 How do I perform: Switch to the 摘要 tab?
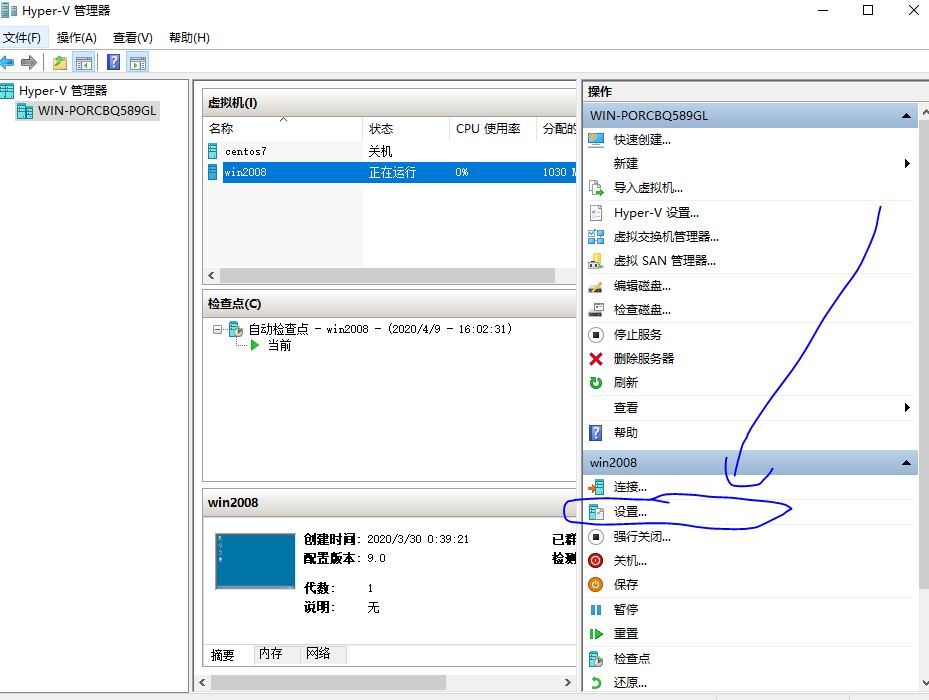click(x=223, y=655)
